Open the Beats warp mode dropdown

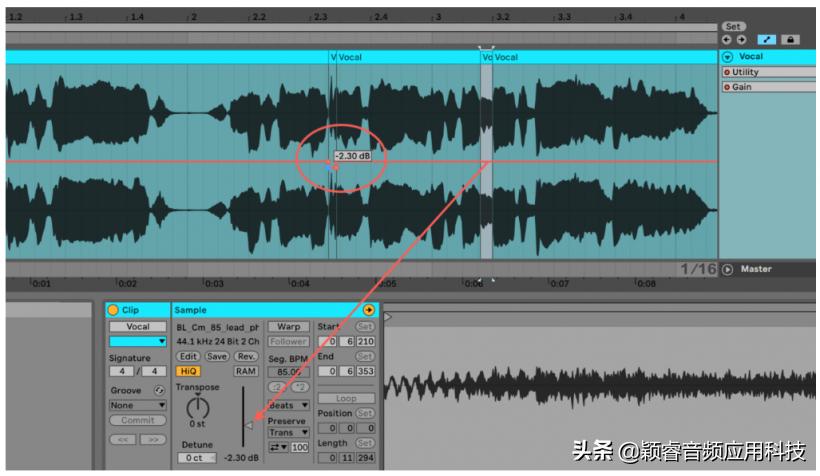click(x=289, y=405)
